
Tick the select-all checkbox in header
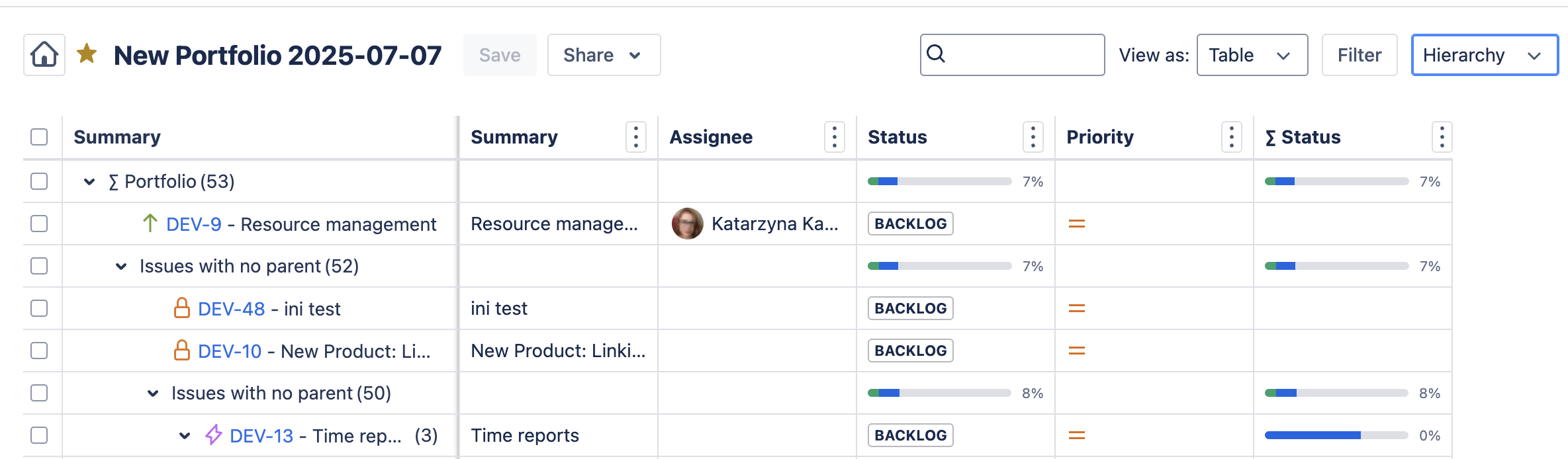39,137
